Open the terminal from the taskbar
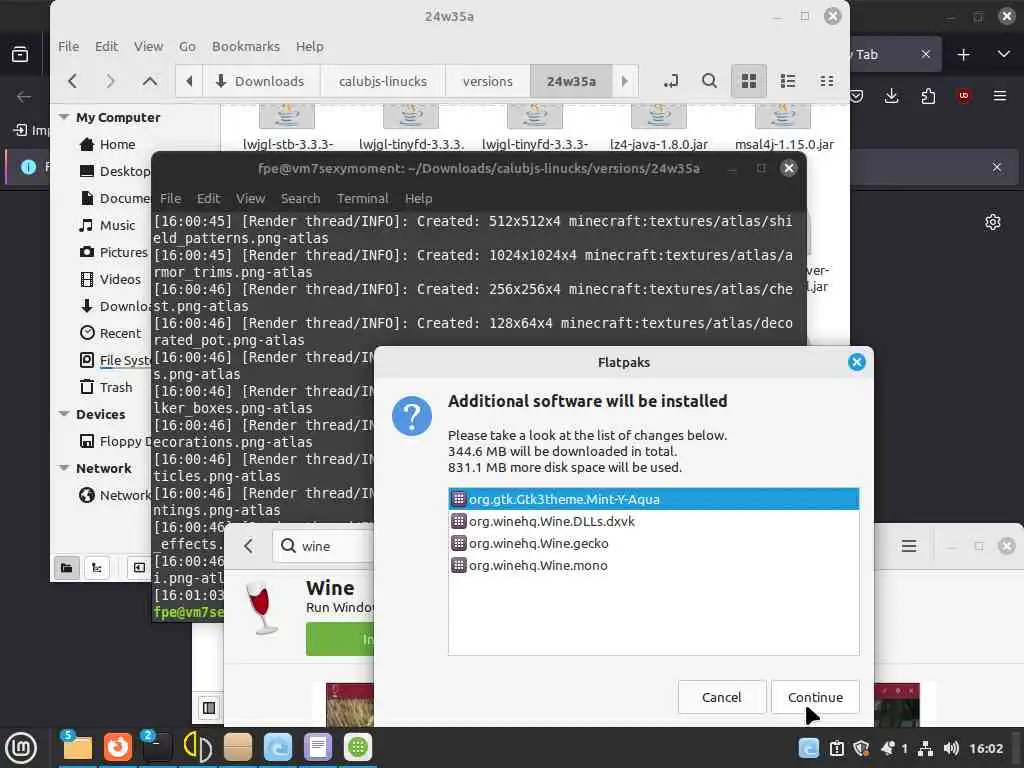 tap(157, 746)
